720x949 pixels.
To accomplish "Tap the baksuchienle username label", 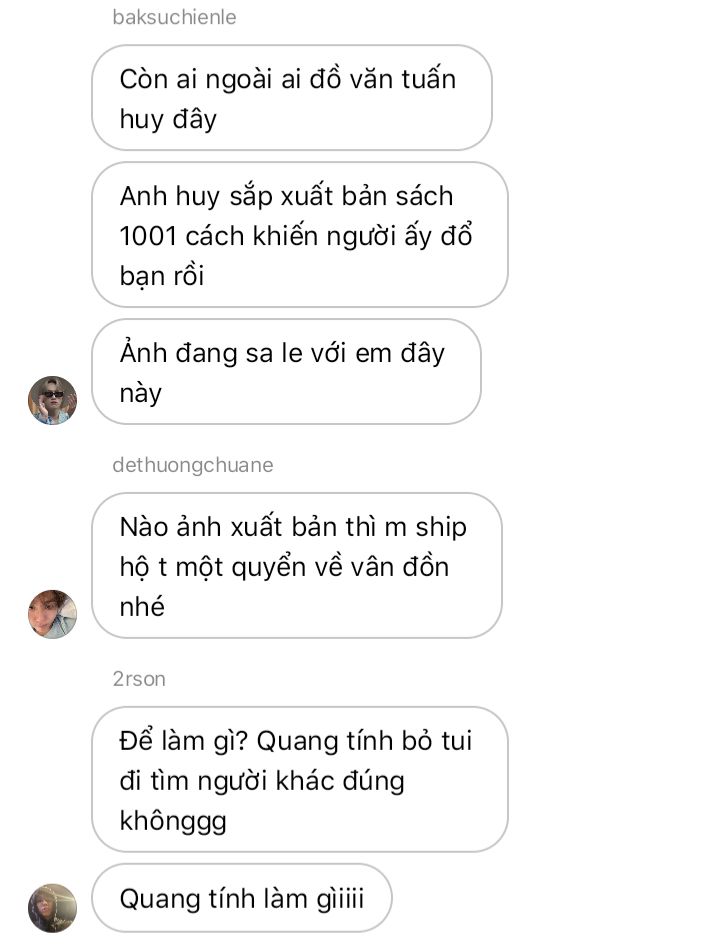I will [174, 17].
